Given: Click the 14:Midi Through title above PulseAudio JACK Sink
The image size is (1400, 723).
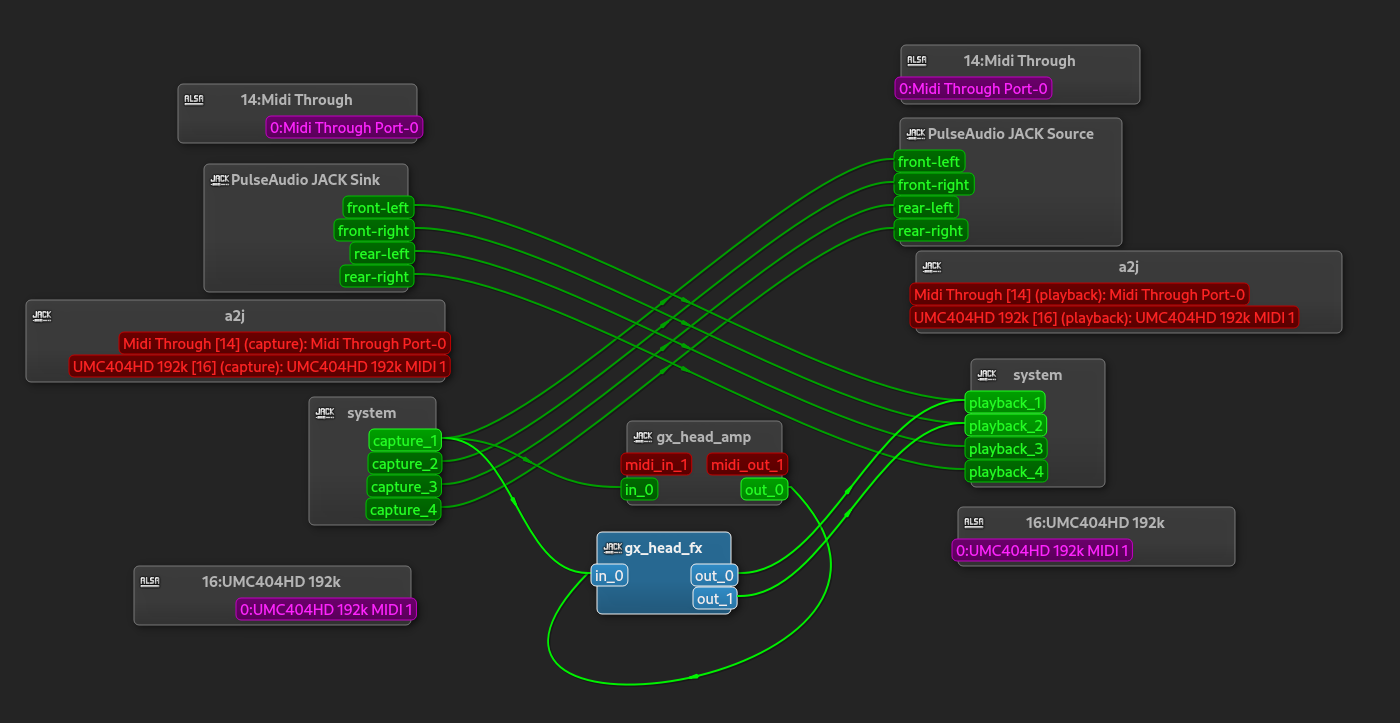Looking at the screenshot, I should click(x=297, y=100).
